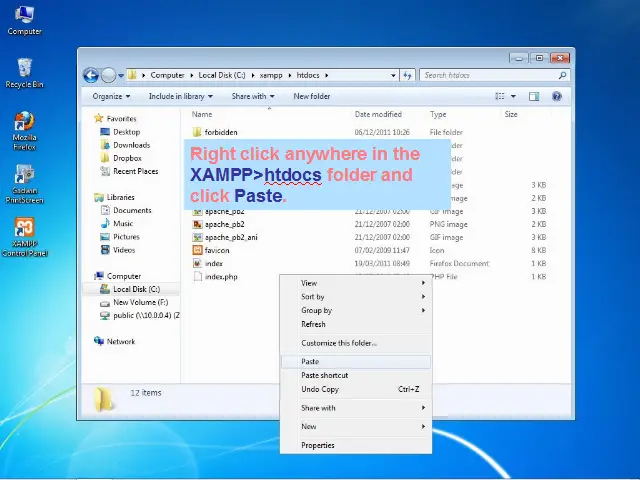
Task: Open address bar history dropdown arrow
Action: [x=393, y=75]
